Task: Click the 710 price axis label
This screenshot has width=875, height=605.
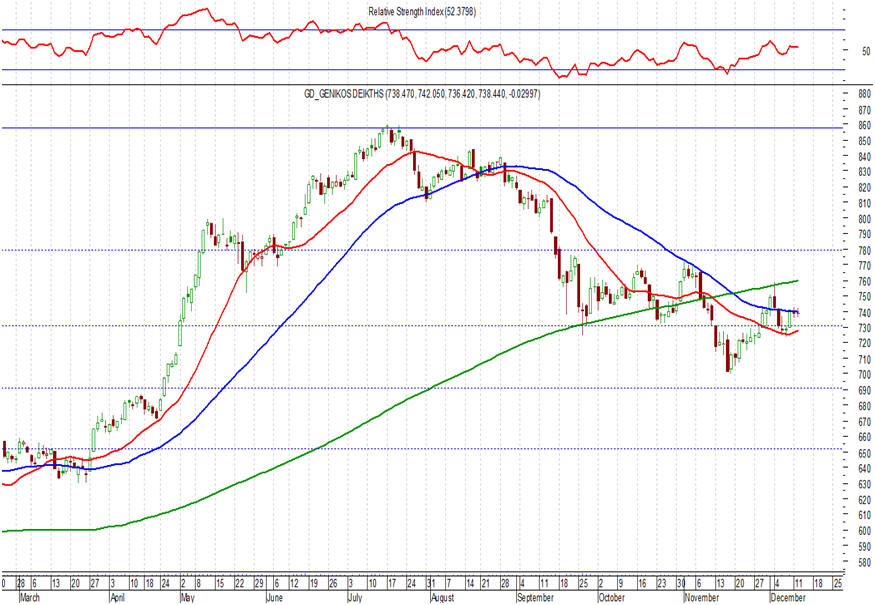Action: tap(865, 359)
